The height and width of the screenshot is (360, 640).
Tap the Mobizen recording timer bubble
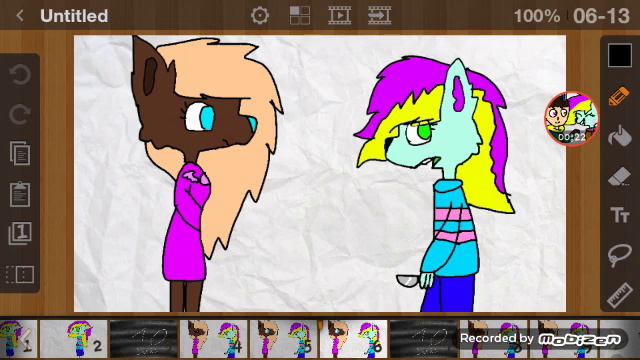[571, 119]
